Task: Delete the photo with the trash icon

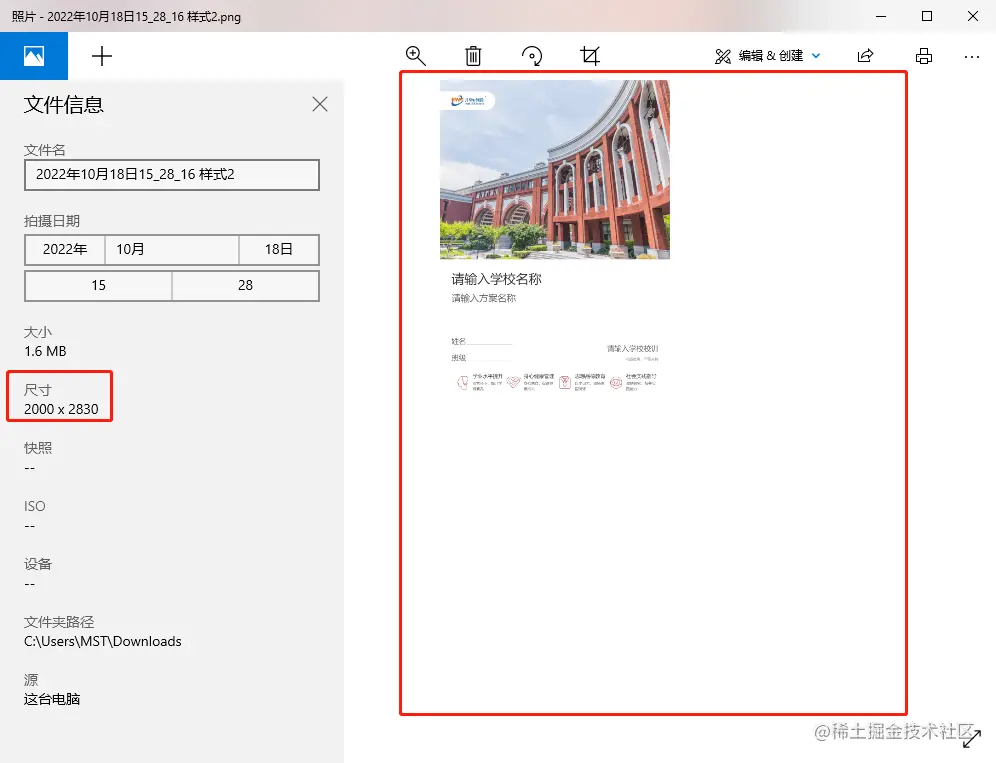Action: [x=474, y=56]
